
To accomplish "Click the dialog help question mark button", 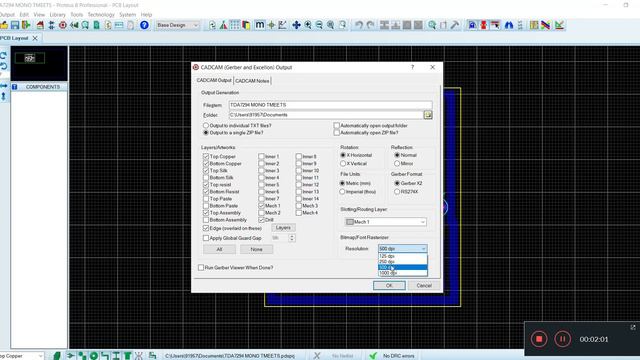I will (x=412, y=67).
